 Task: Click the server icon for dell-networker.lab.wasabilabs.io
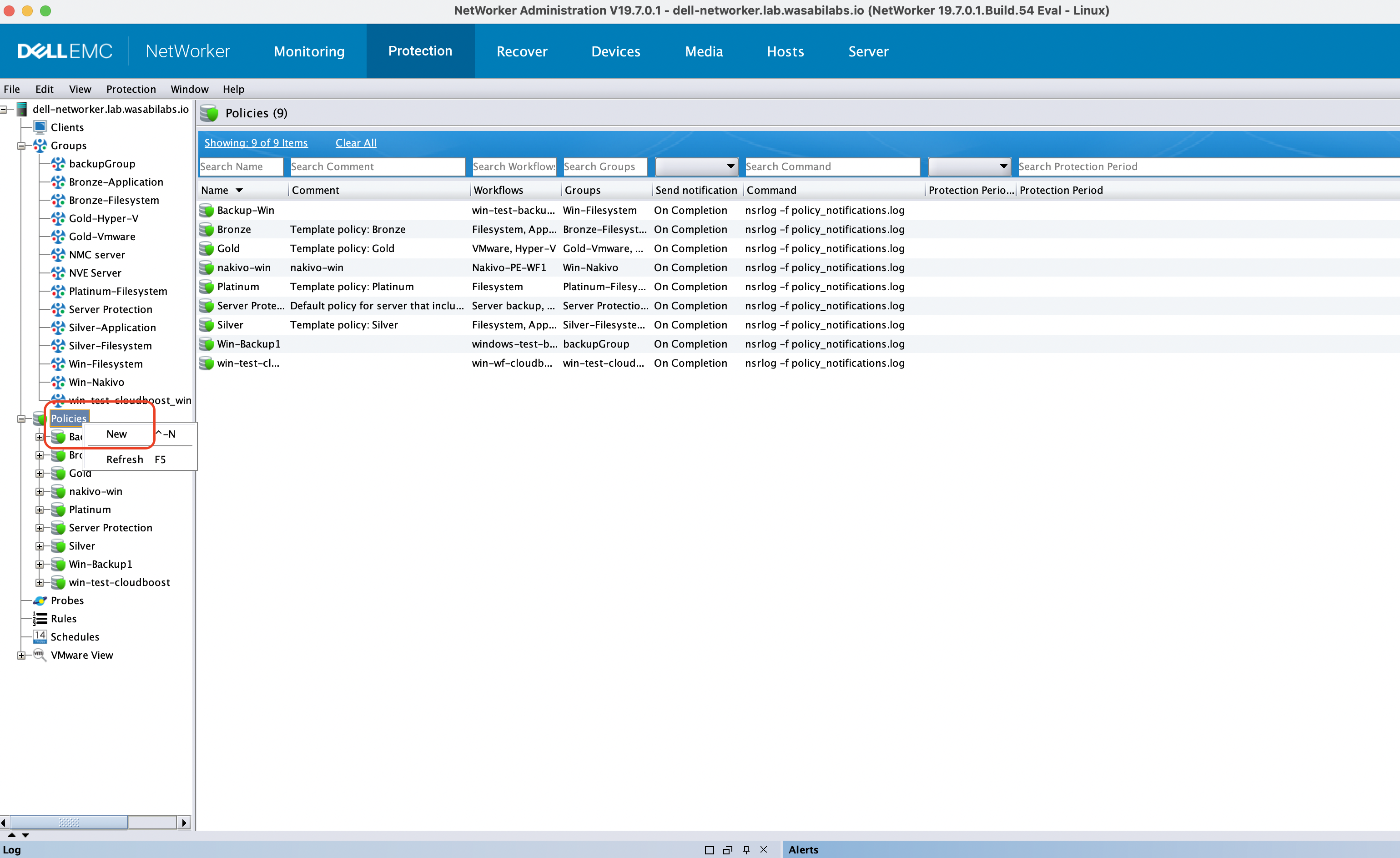coord(22,109)
